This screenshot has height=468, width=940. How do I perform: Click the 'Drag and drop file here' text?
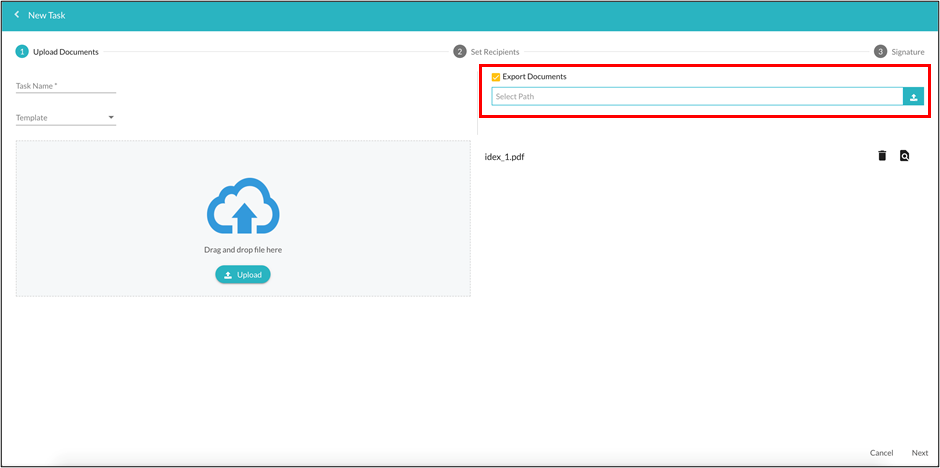click(243, 250)
